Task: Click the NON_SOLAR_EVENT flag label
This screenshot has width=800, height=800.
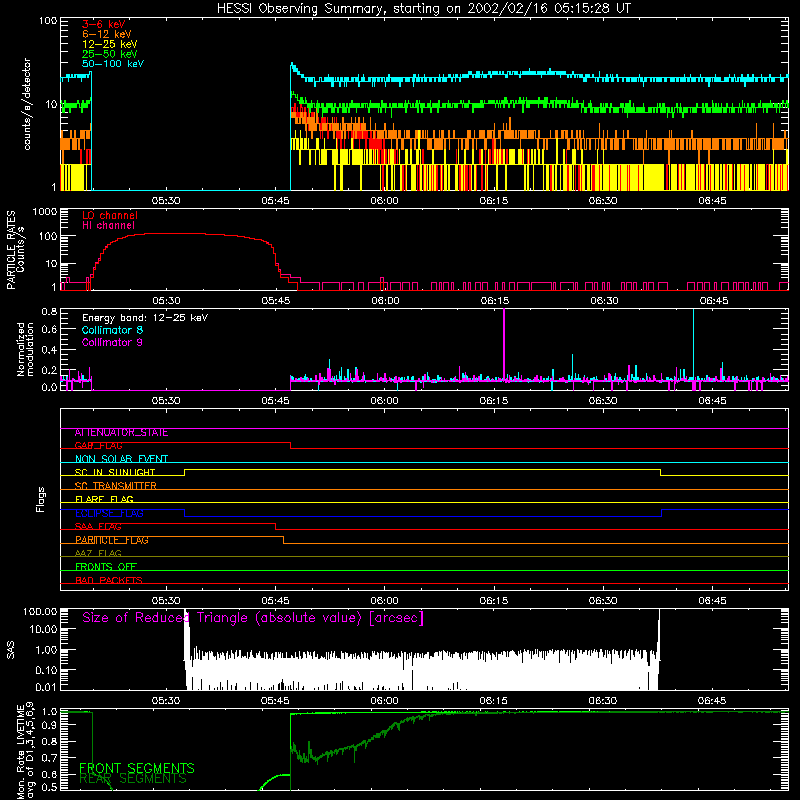Action: pyautogui.click(x=121, y=459)
